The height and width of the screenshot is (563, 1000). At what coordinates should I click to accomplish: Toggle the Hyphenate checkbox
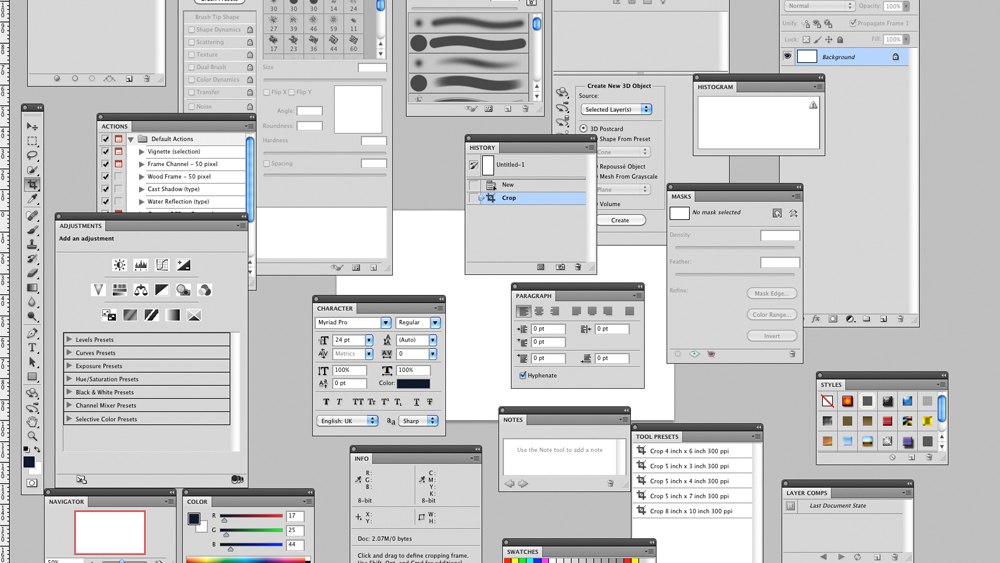point(523,376)
